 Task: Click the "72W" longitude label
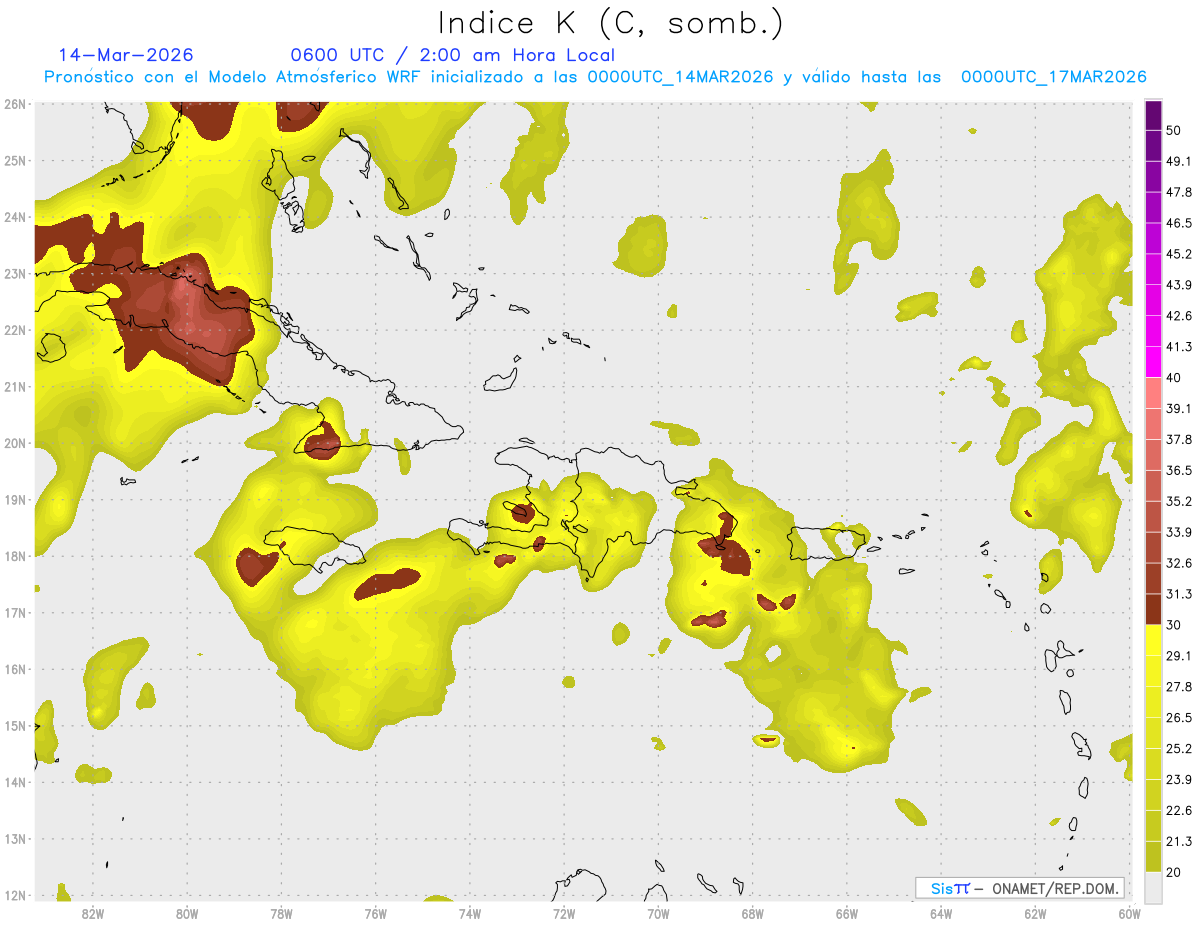coord(564,914)
